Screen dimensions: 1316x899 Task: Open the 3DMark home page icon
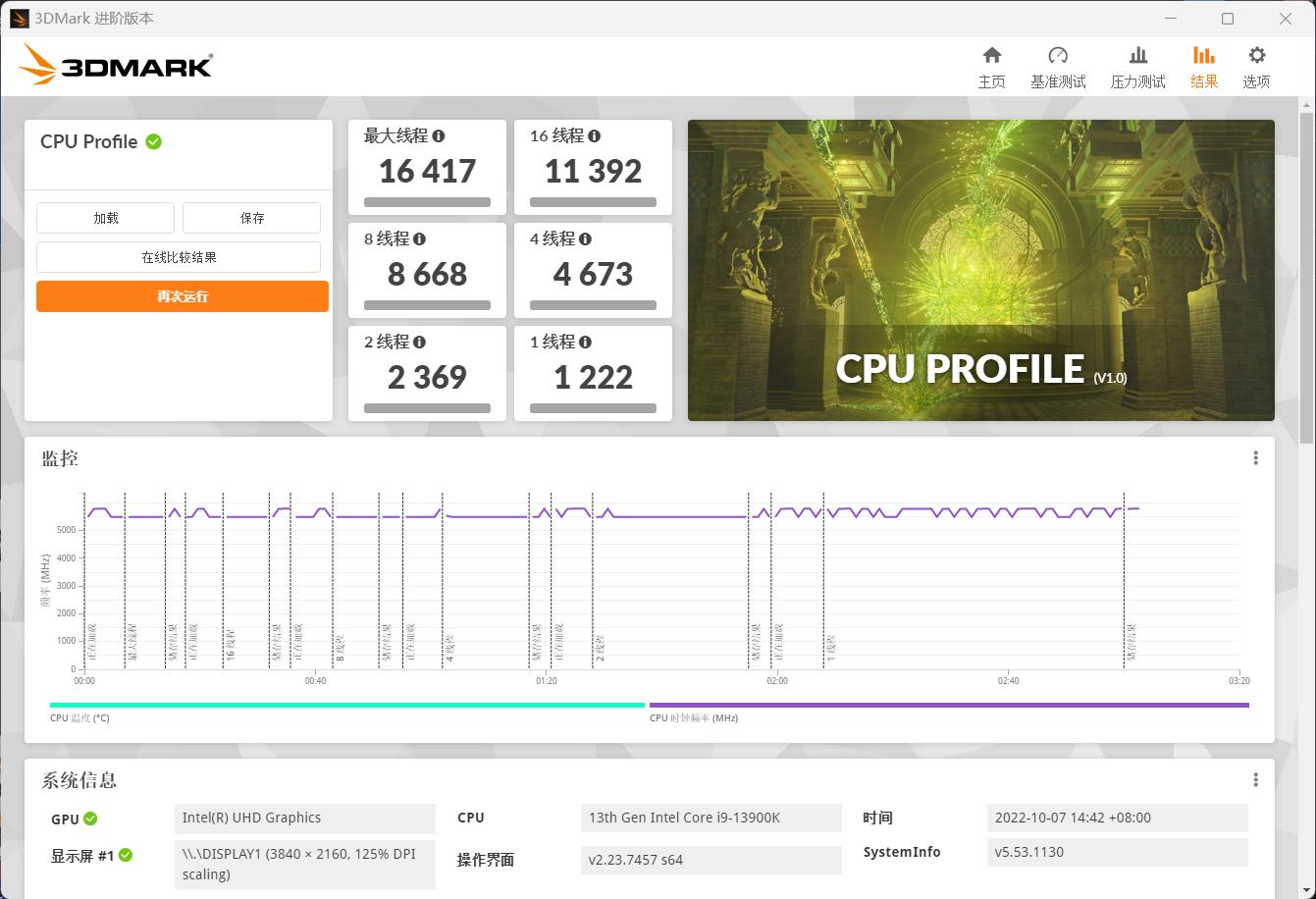pos(992,57)
